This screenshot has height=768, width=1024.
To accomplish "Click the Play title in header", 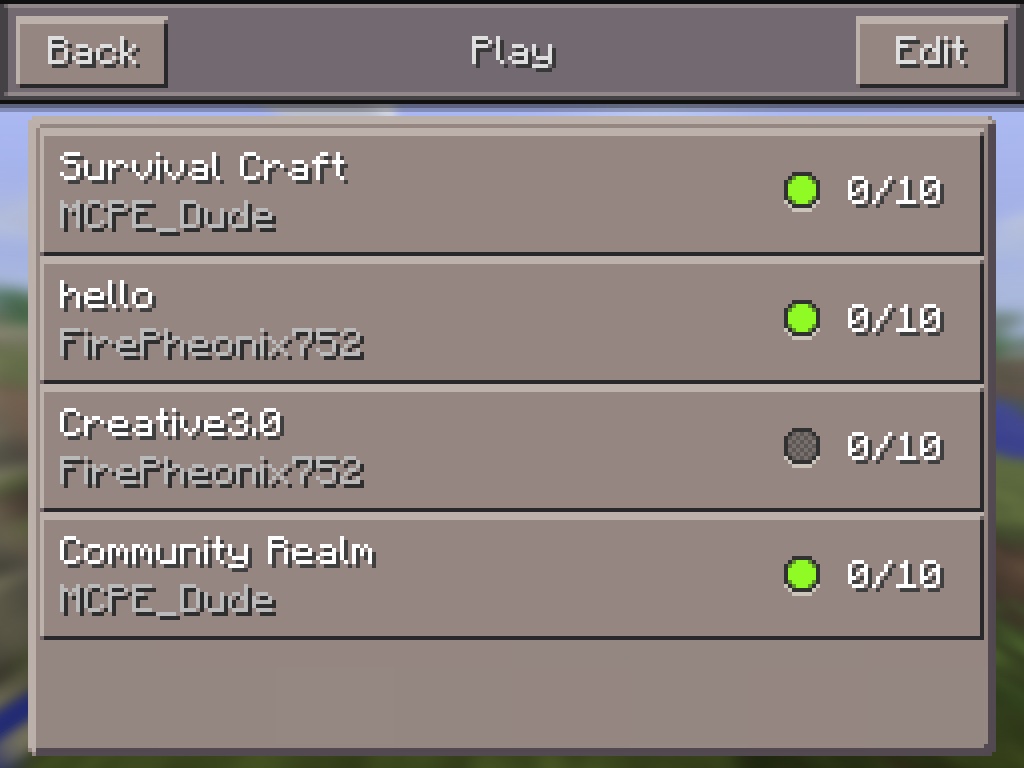I will [513, 52].
